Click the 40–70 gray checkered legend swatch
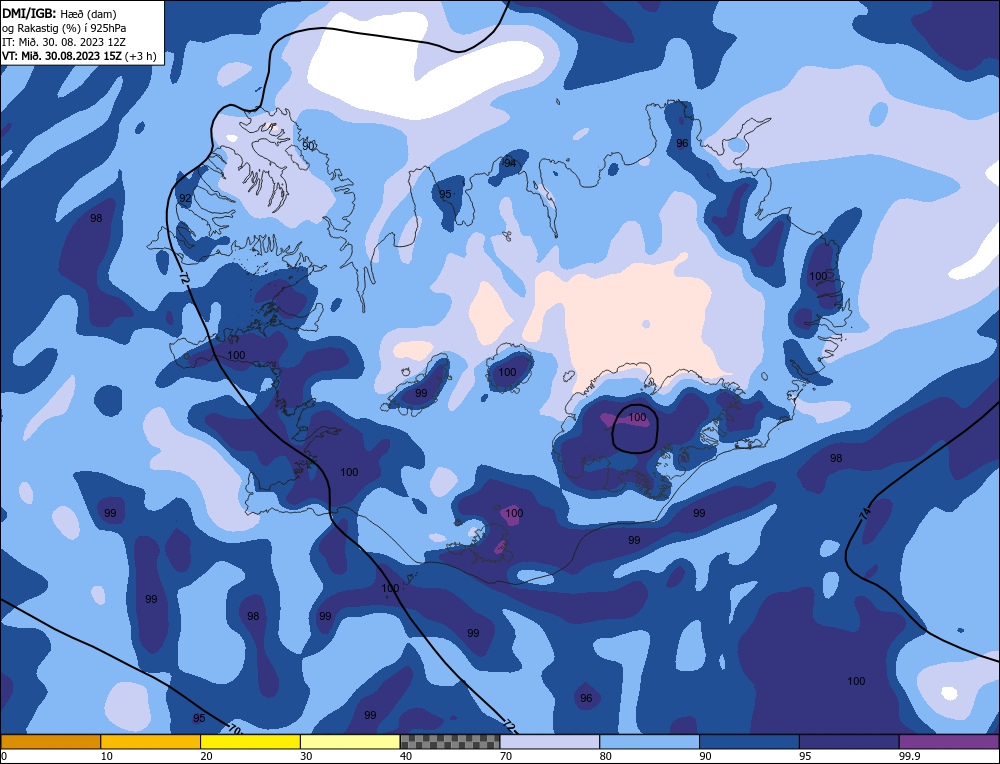Screen dimensions: 1000x764 pos(450,741)
